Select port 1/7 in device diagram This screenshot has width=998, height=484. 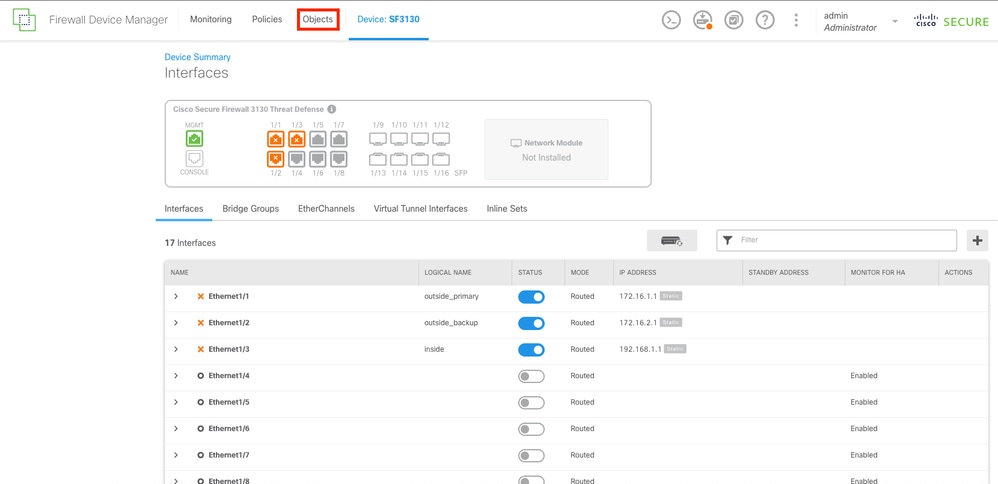click(339, 139)
